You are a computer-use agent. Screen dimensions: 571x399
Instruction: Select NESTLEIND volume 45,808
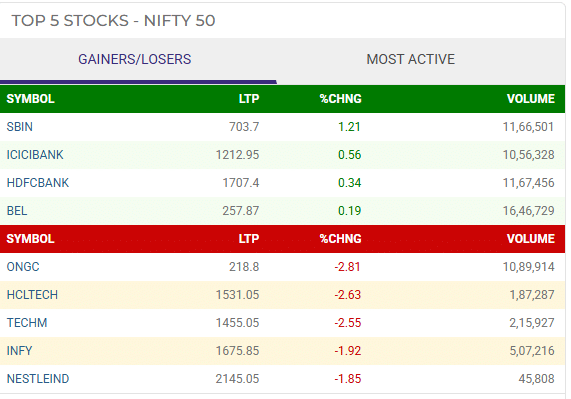click(536, 379)
